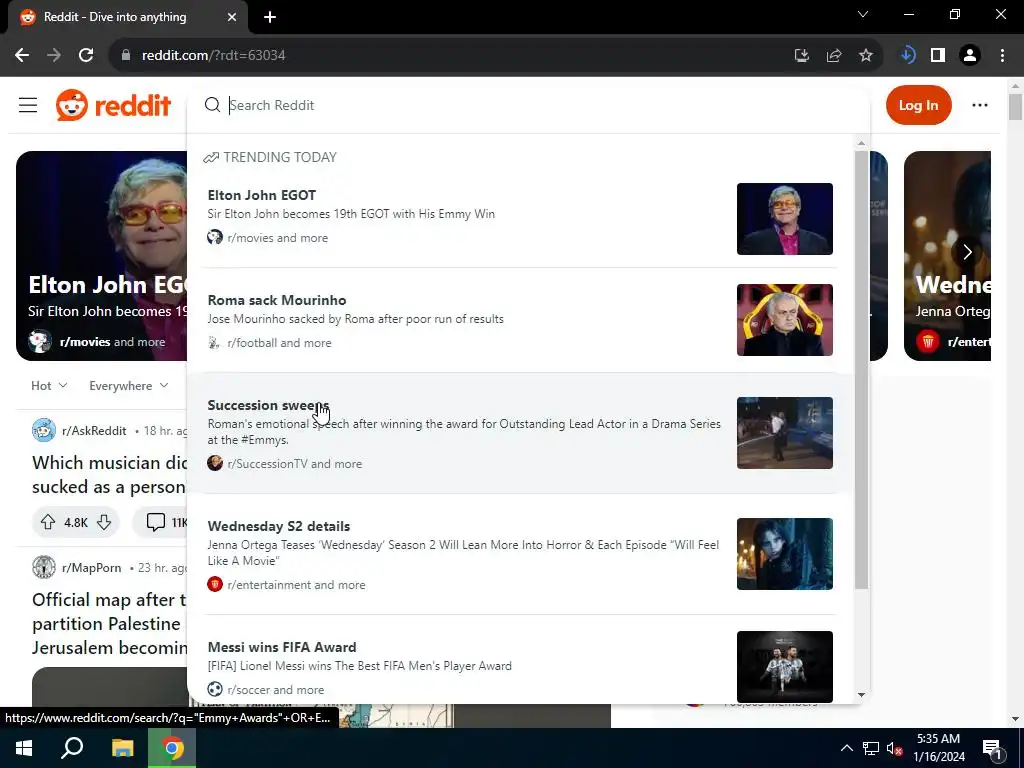Viewport: 1024px width, 768px height.
Task: Click the Reddit logo
Action: tap(113, 105)
